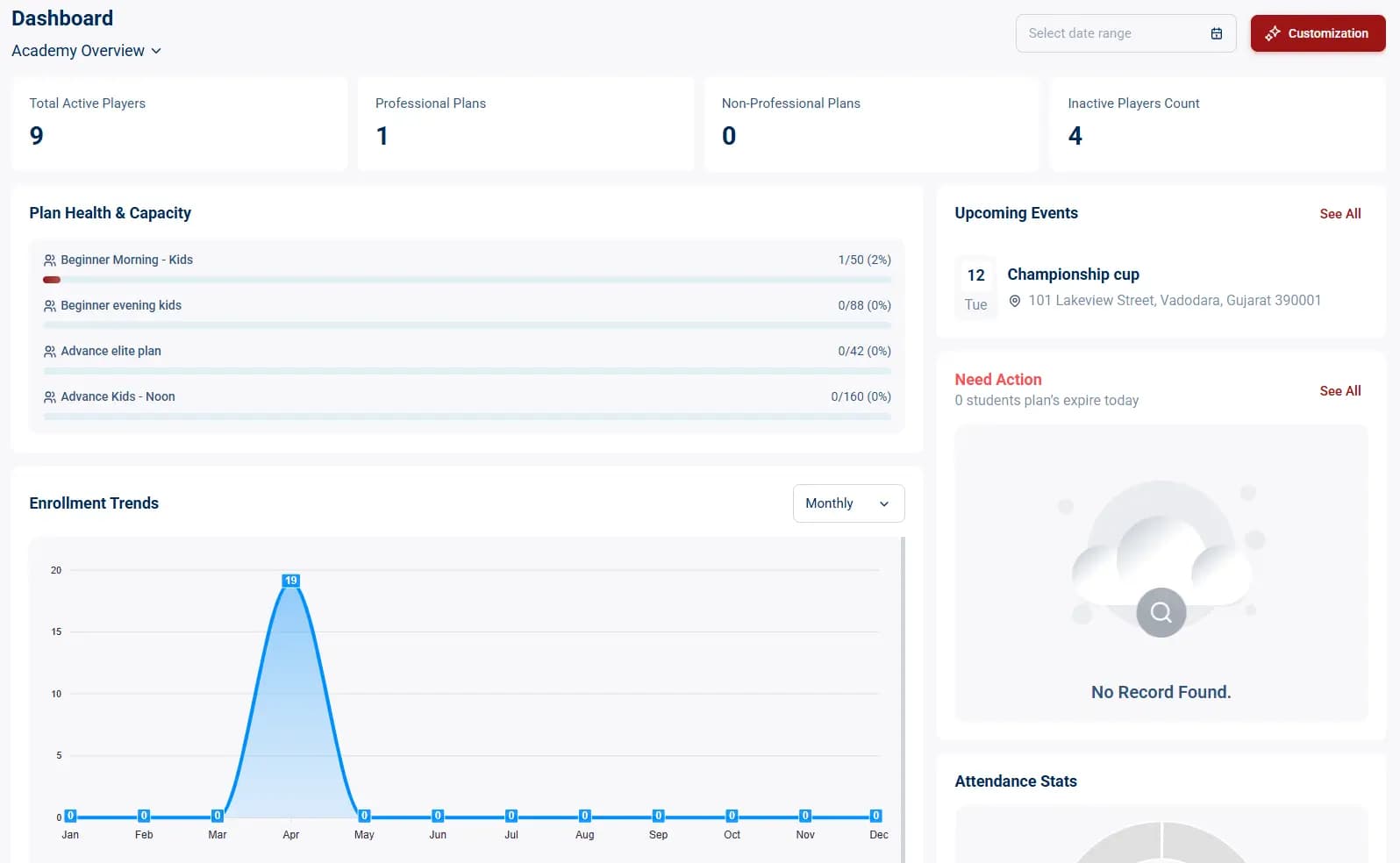
Task: Click the 0 data point above Feb
Action: coord(145,816)
